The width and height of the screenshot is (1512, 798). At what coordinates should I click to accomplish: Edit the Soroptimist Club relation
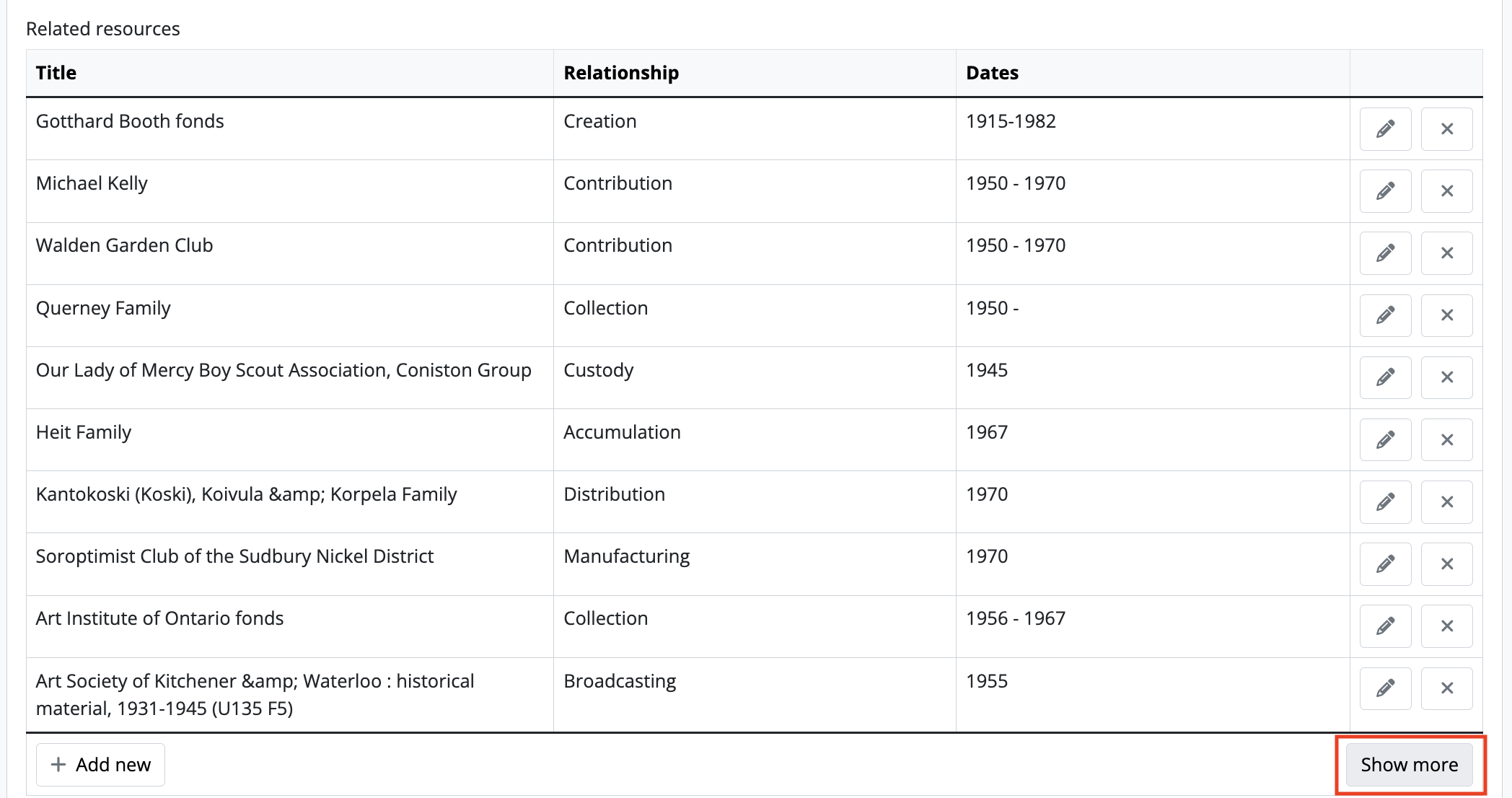click(1385, 564)
